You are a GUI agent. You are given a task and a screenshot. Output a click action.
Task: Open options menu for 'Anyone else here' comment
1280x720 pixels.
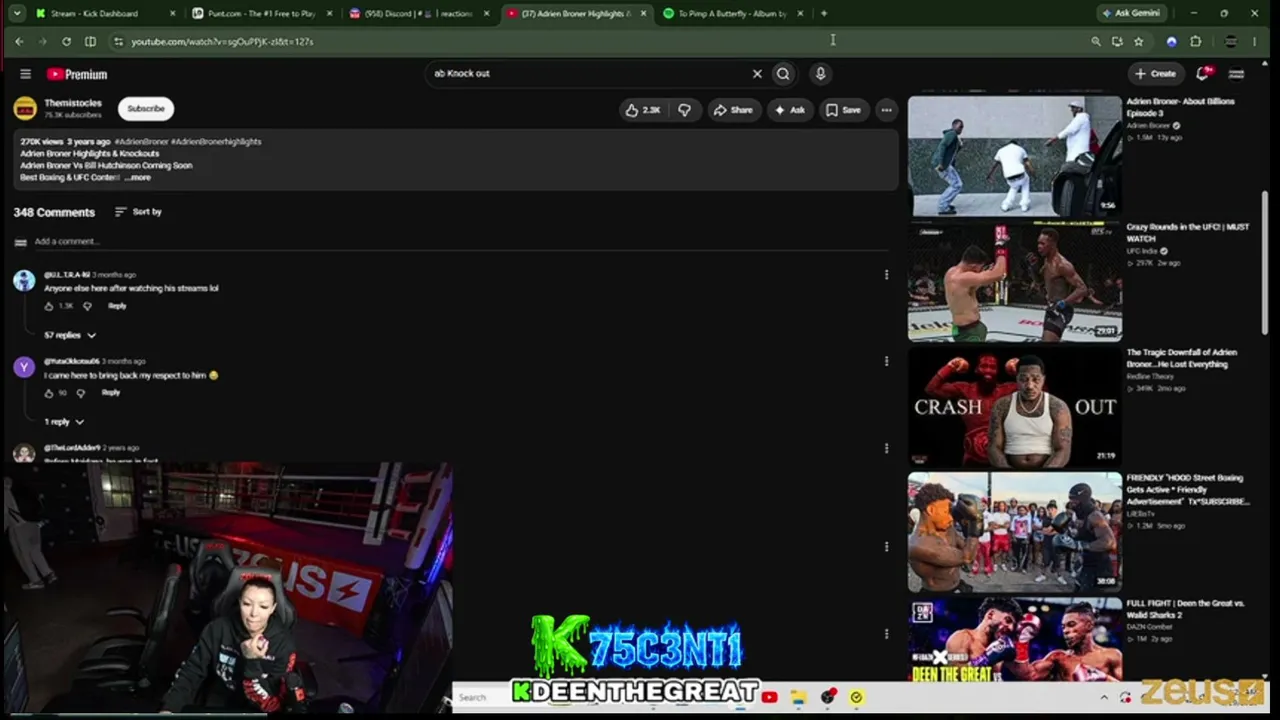[886, 274]
